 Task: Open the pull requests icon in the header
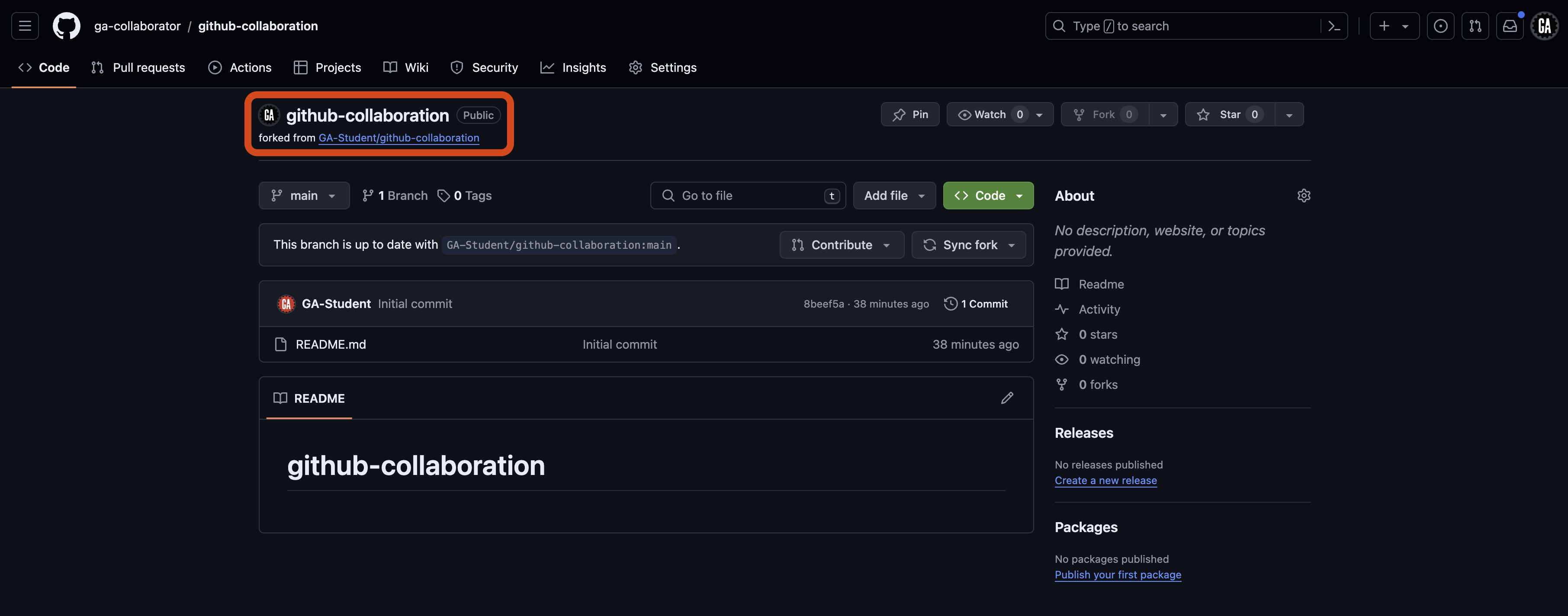pyautogui.click(x=1475, y=26)
